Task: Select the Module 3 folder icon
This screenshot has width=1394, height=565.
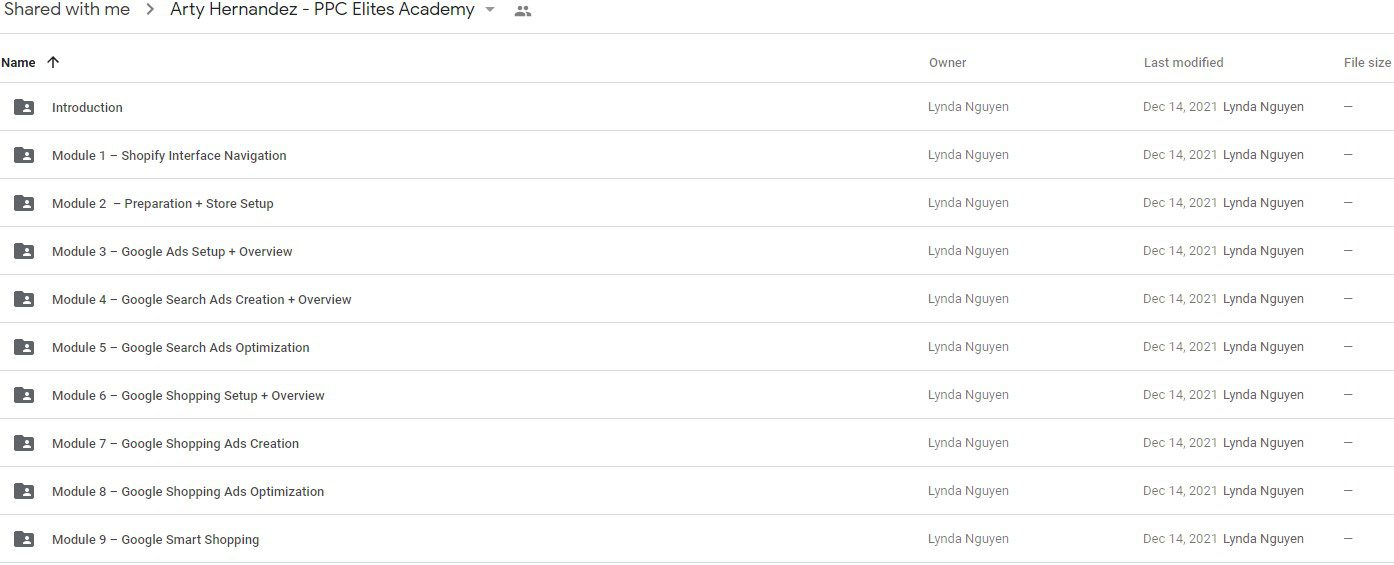Action: 24,251
